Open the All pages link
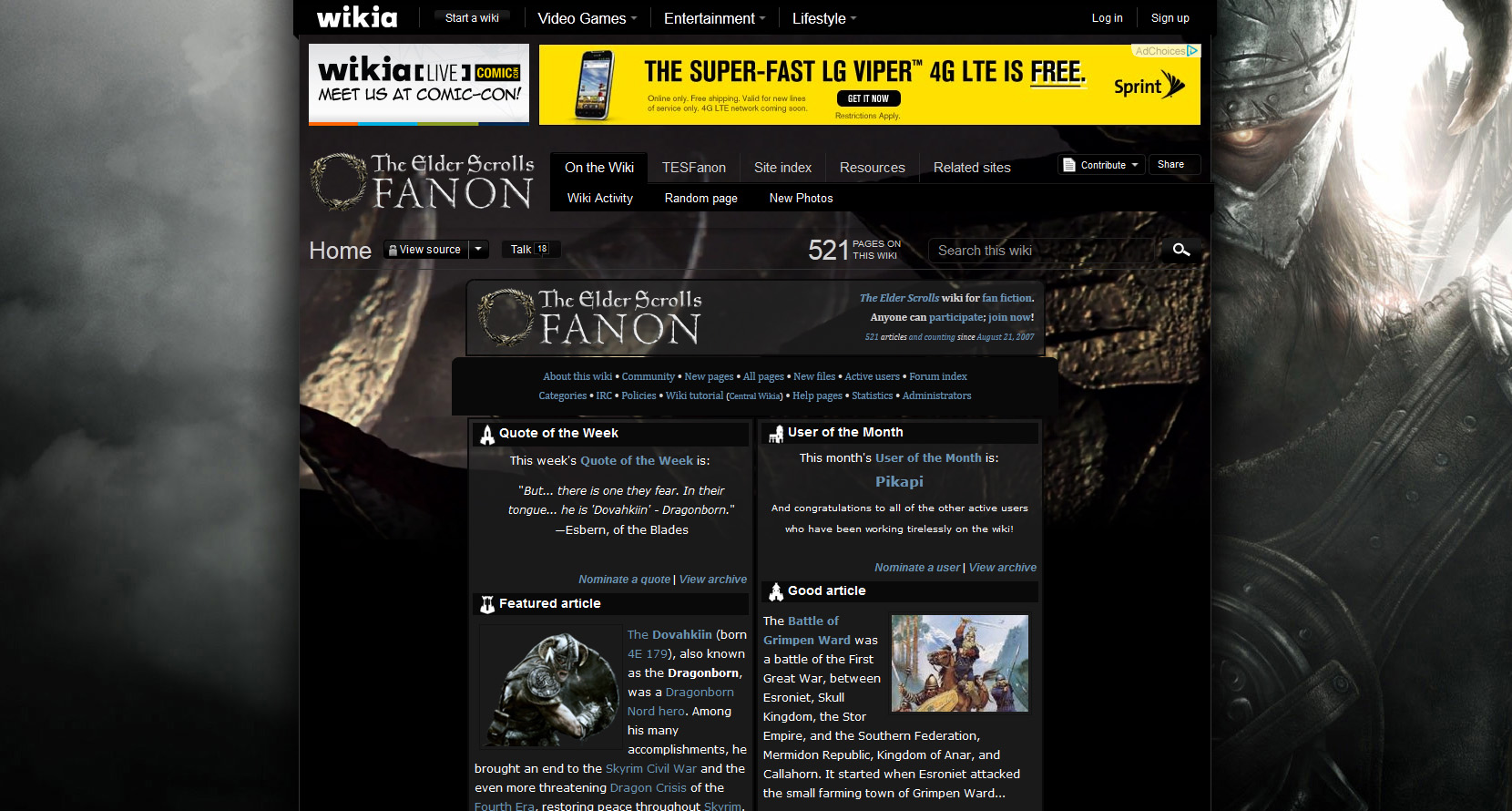The height and width of the screenshot is (811, 1512). (x=763, y=376)
